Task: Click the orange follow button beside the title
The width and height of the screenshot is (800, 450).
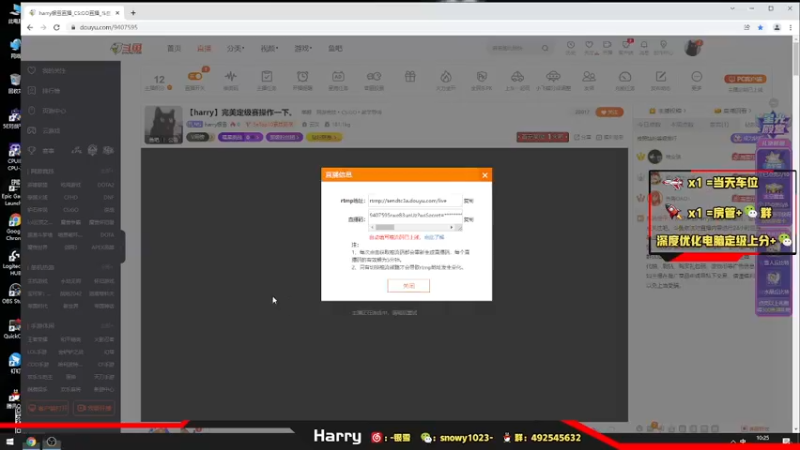Action: point(609,112)
